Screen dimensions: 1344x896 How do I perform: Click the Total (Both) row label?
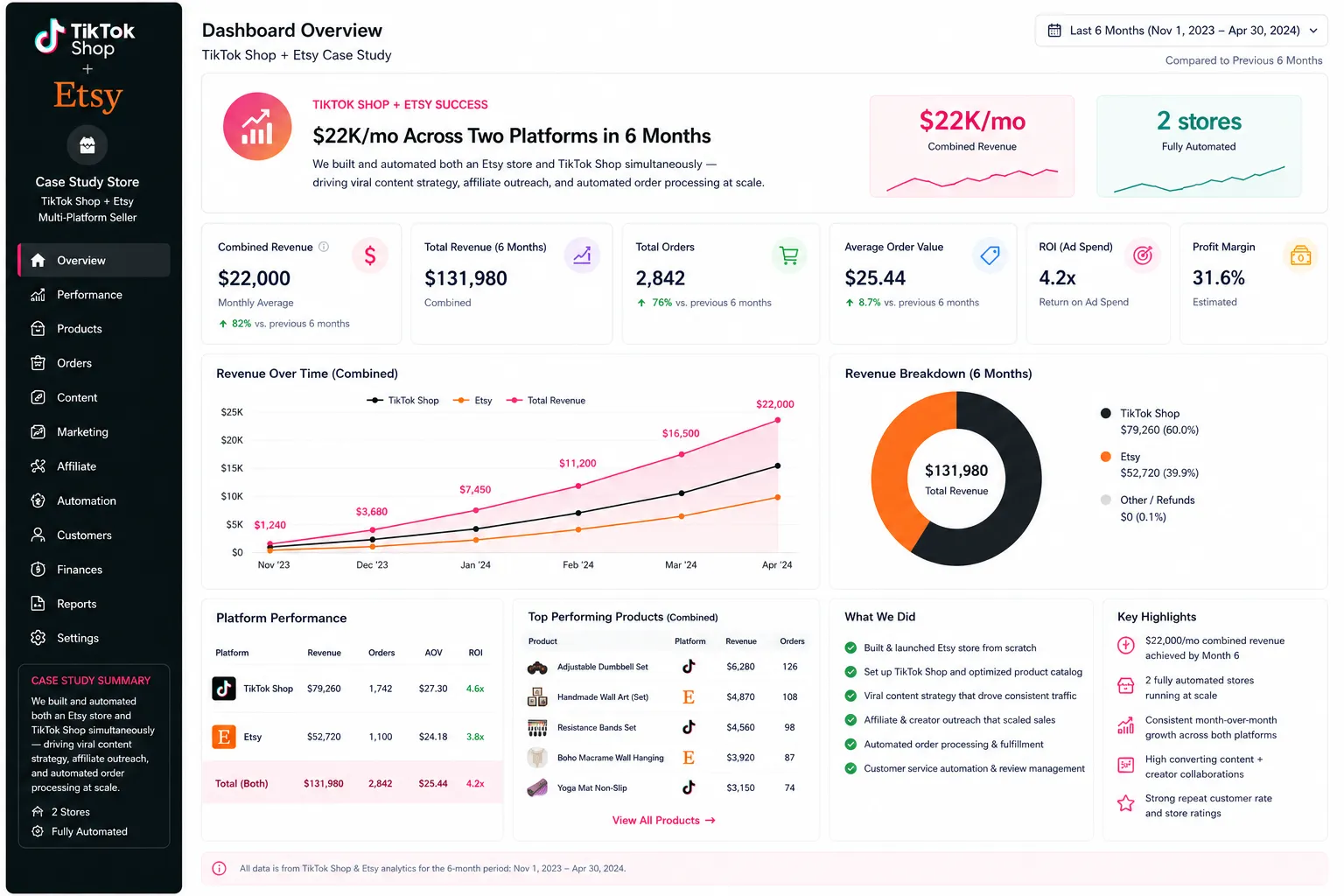tap(241, 784)
